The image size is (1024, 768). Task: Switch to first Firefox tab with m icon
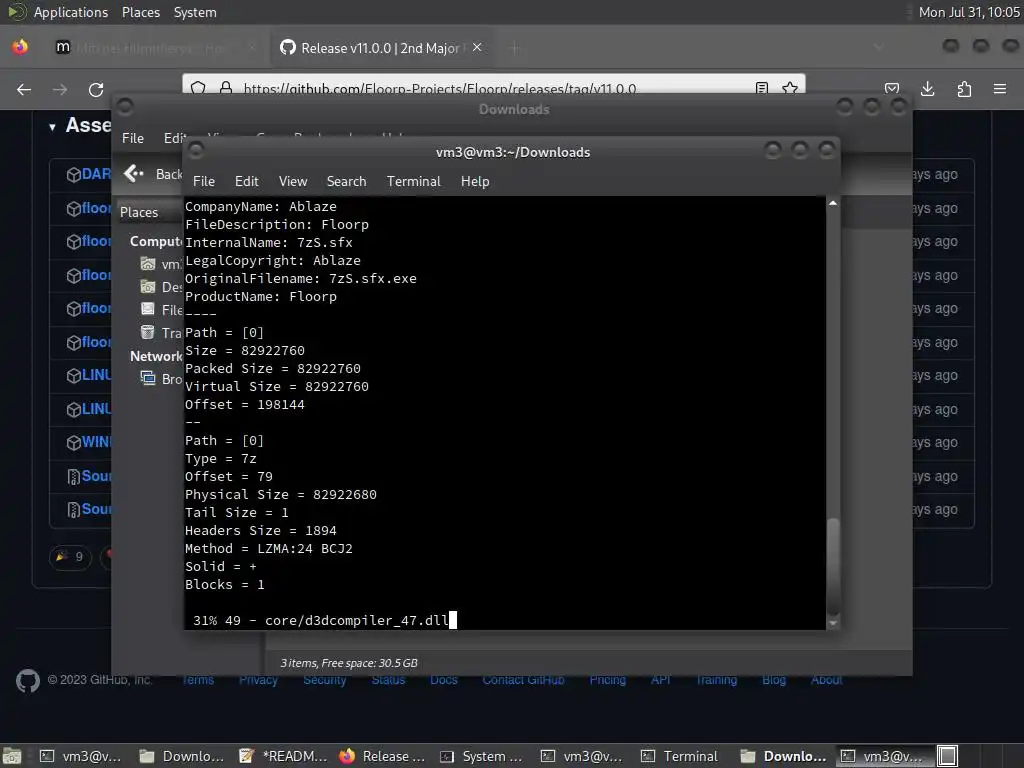point(155,48)
